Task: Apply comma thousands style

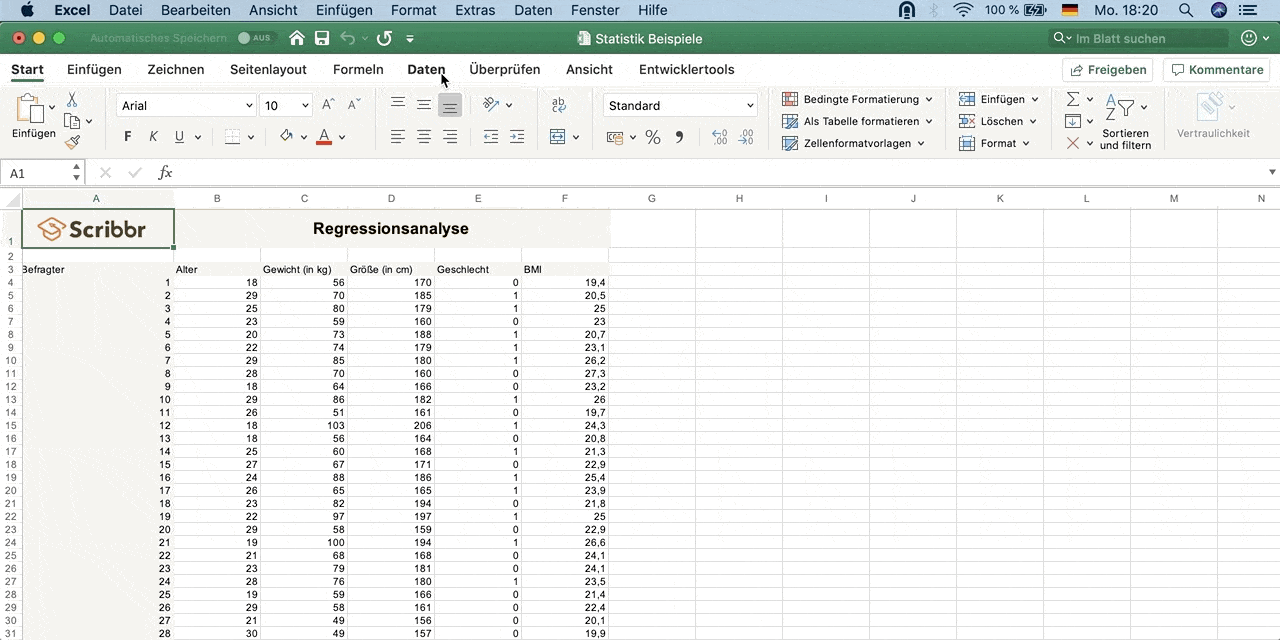Action: (680, 137)
